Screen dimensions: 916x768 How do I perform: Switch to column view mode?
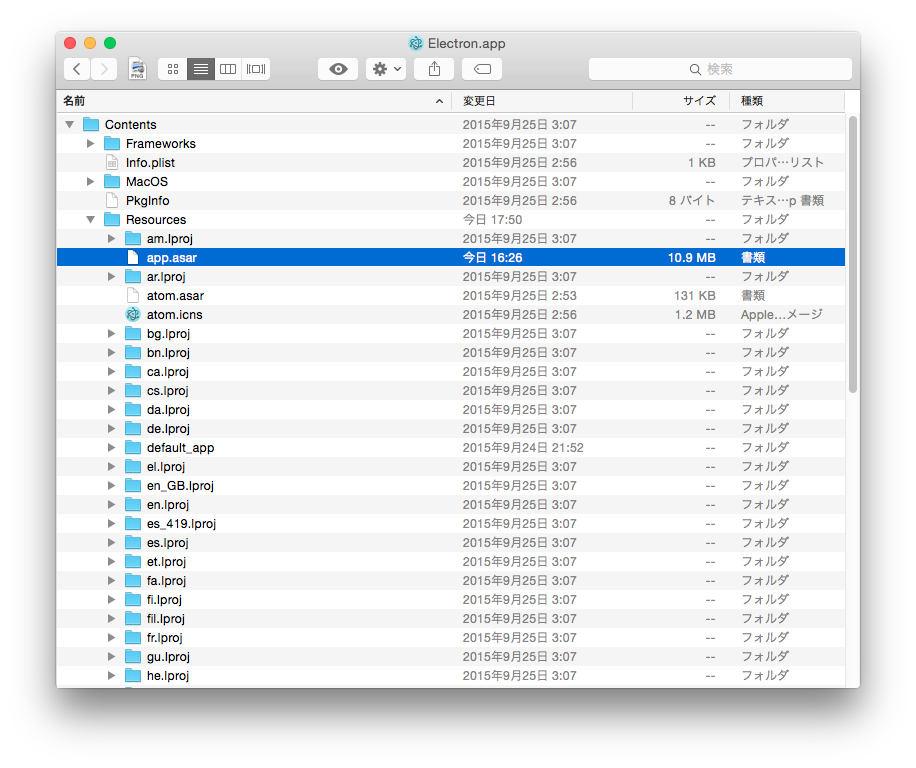[228, 69]
